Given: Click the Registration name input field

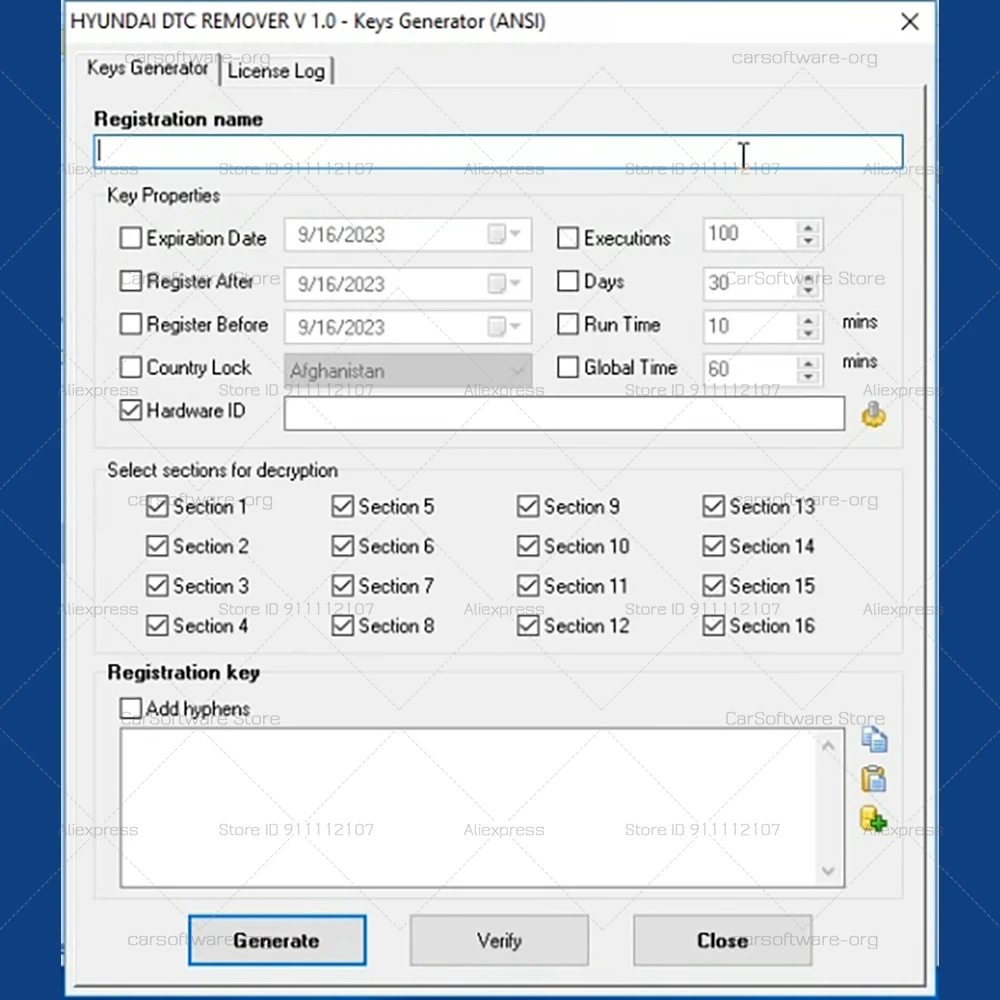Looking at the screenshot, I should [498, 151].
